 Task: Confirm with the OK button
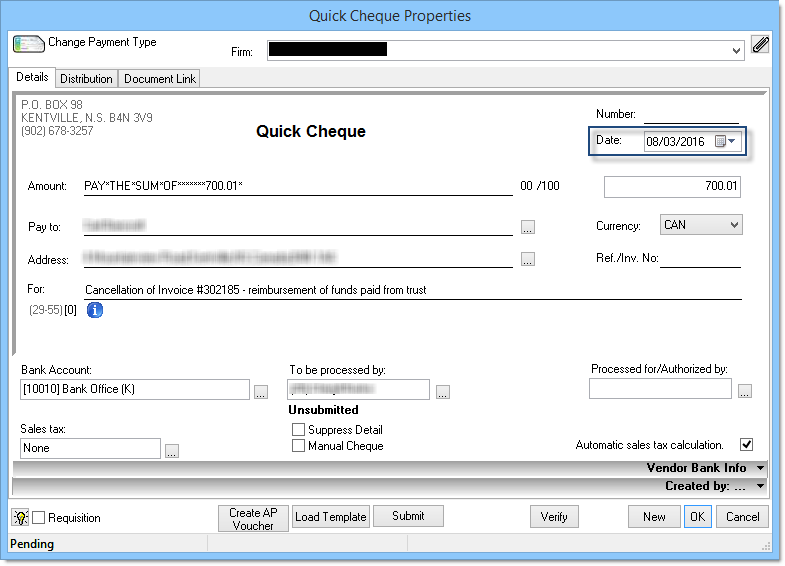697,516
